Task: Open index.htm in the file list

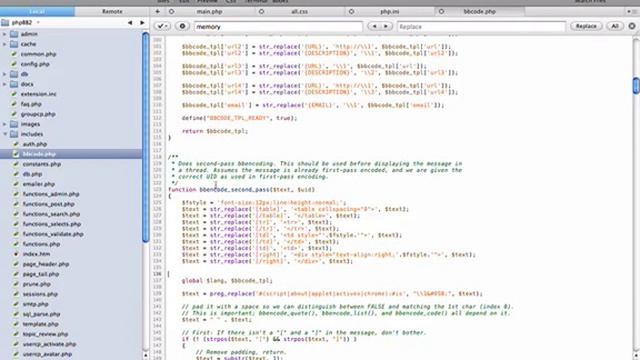Action: pyautogui.click(x=36, y=254)
